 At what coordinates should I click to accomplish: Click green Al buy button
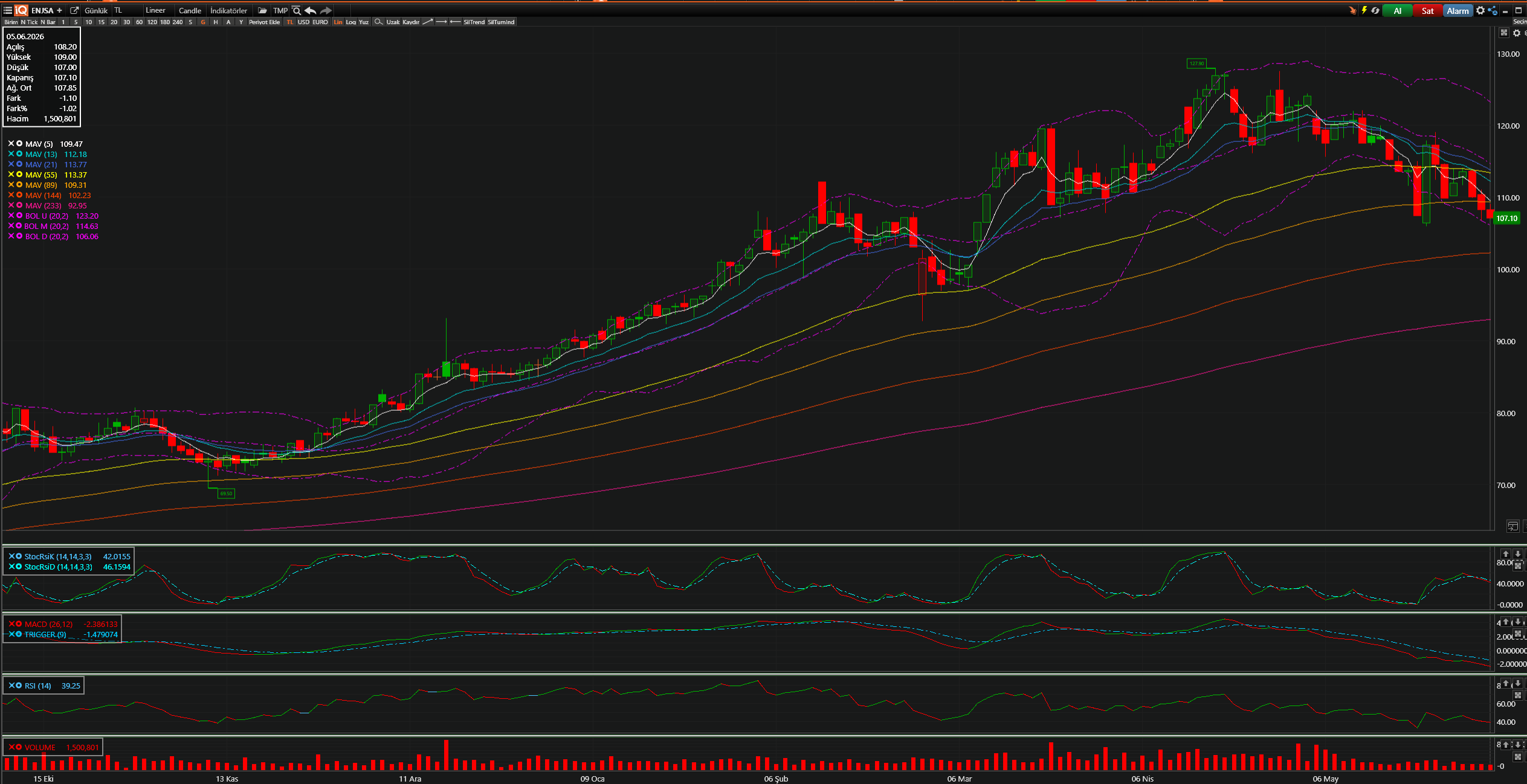[x=1397, y=11]
